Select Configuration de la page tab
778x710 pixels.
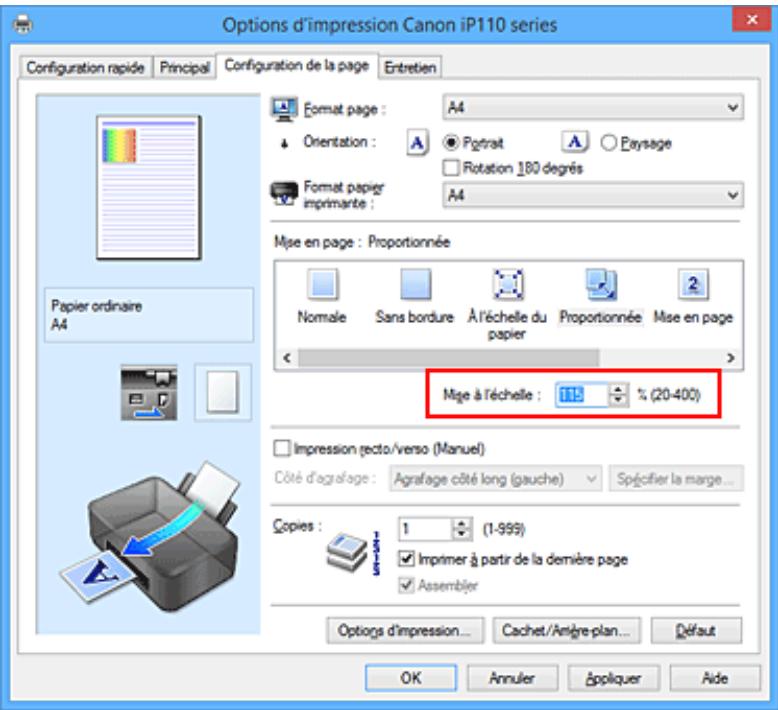coord(297,65)
